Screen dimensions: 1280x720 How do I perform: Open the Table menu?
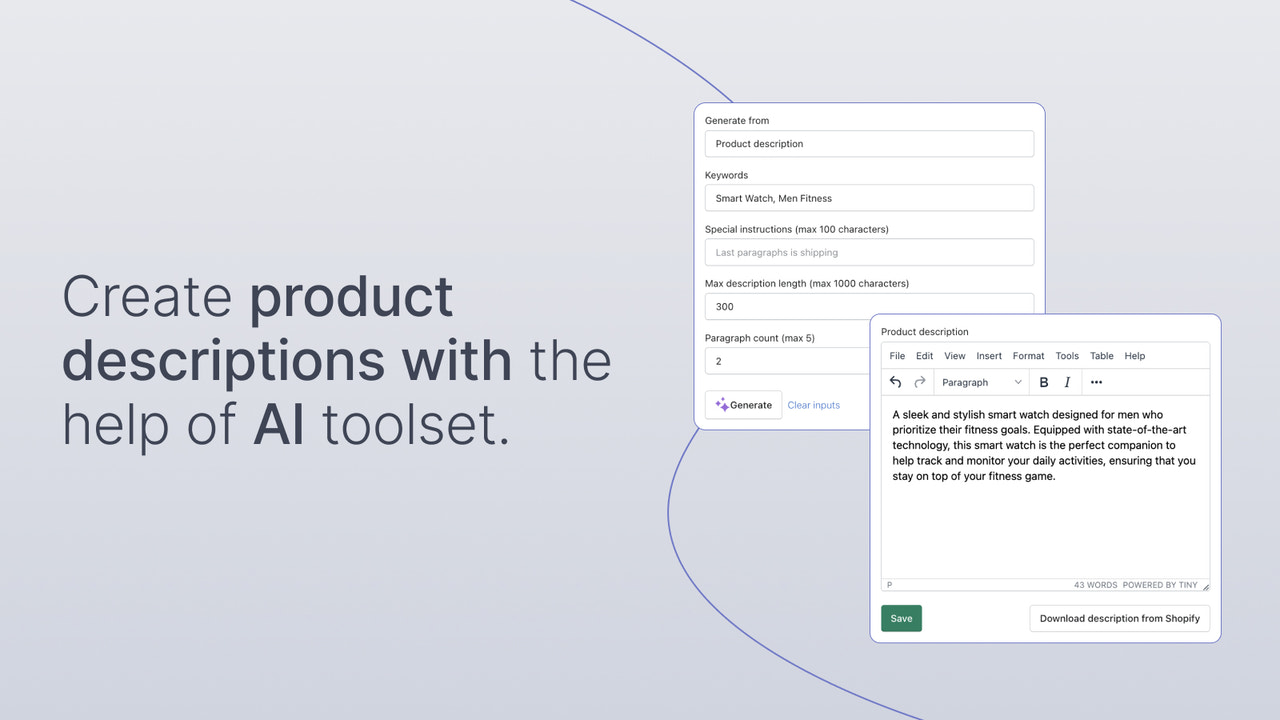(1101, 355)
